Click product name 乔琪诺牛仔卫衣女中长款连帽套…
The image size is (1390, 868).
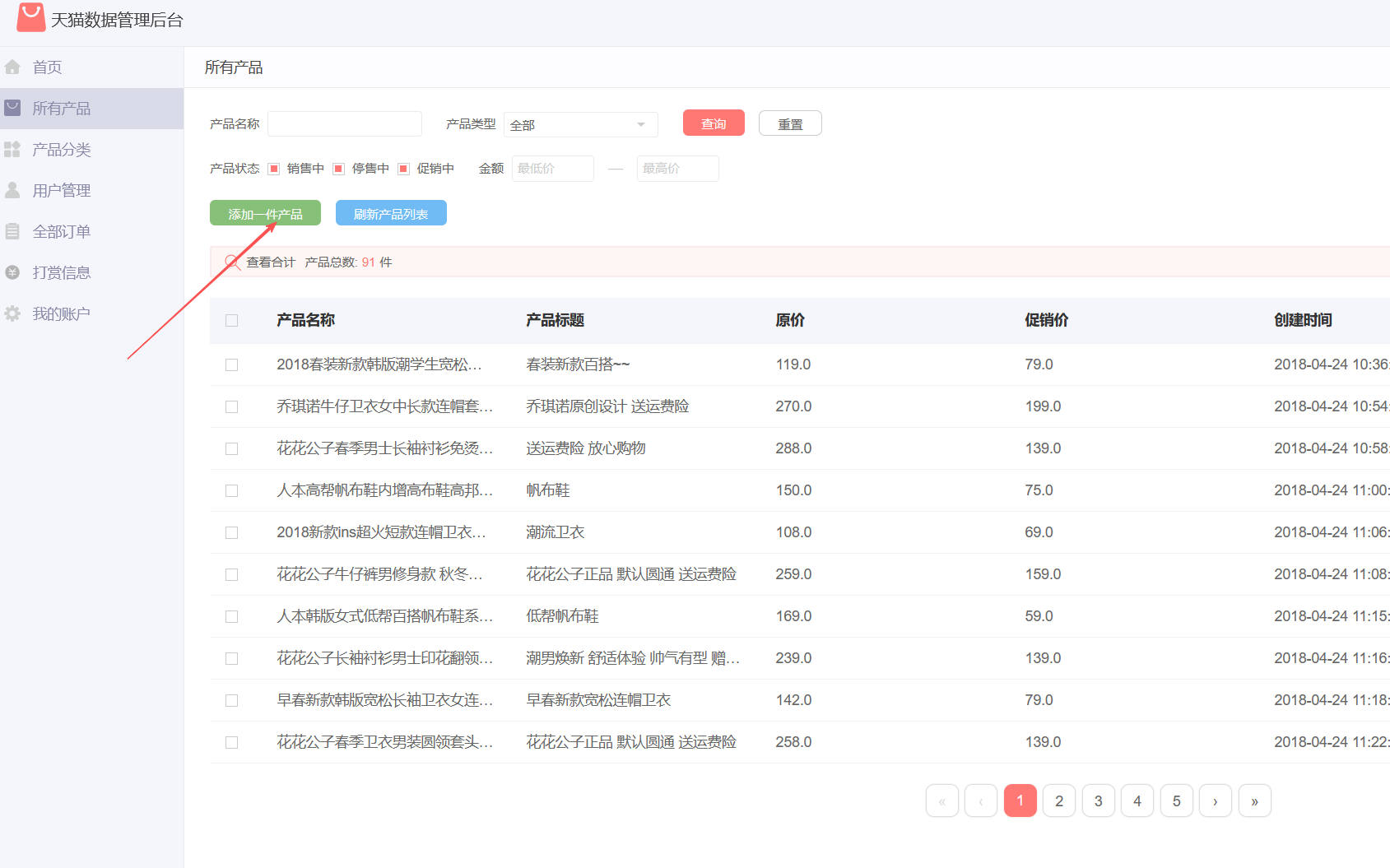coord(385,406)
